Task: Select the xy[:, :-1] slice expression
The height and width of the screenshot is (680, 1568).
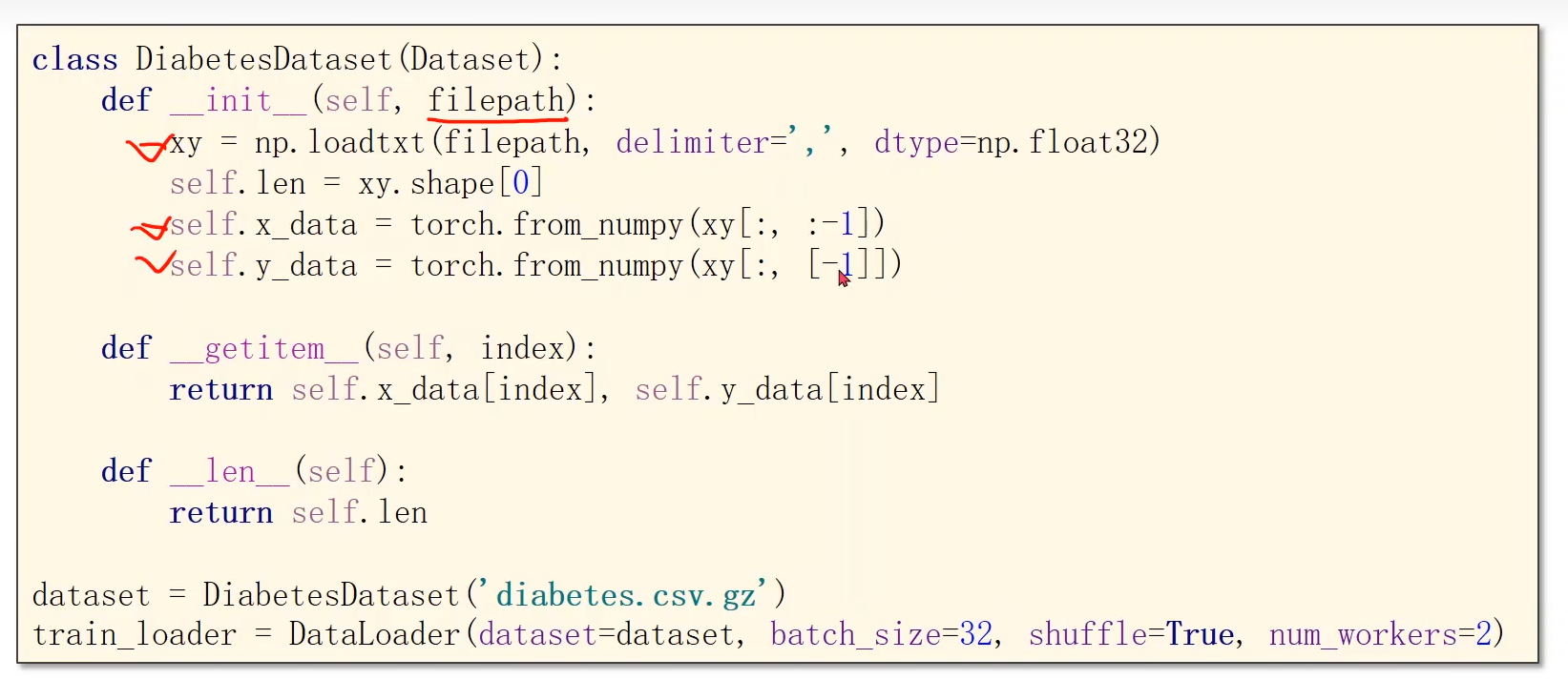Action: [x=785, y=225]
